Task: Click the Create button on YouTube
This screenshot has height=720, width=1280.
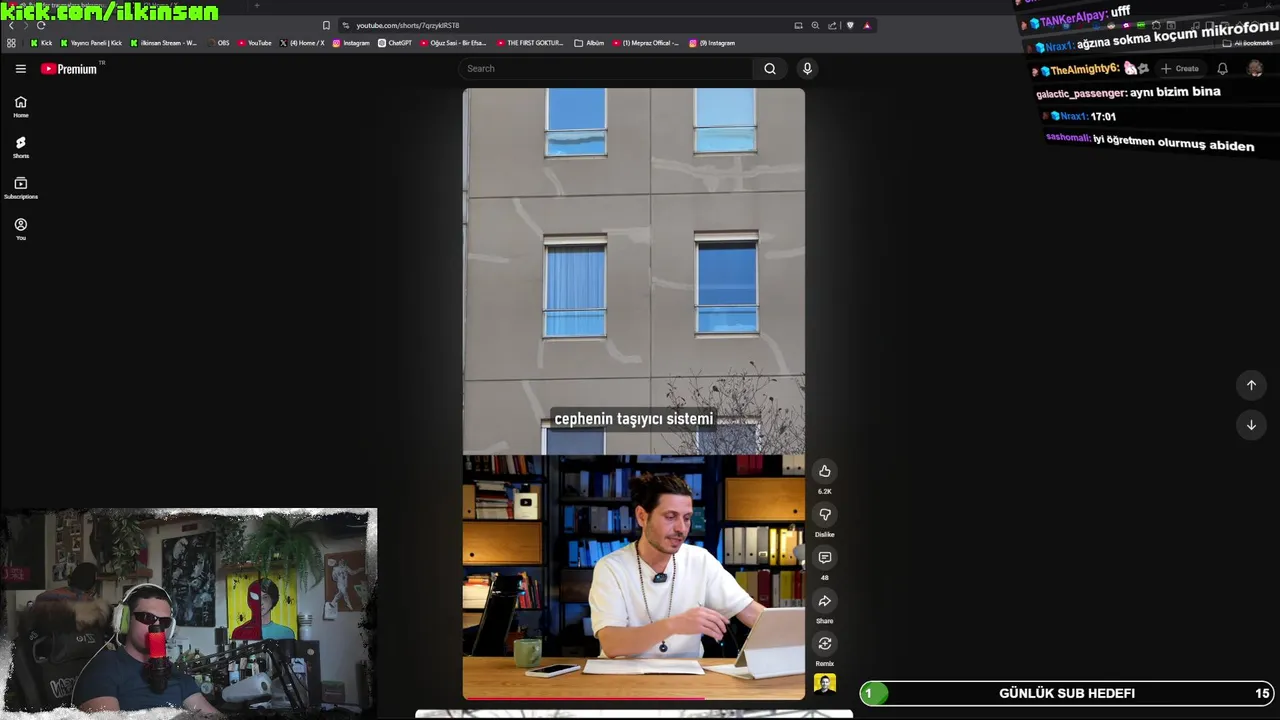Action: click(x=1180, y=69)
